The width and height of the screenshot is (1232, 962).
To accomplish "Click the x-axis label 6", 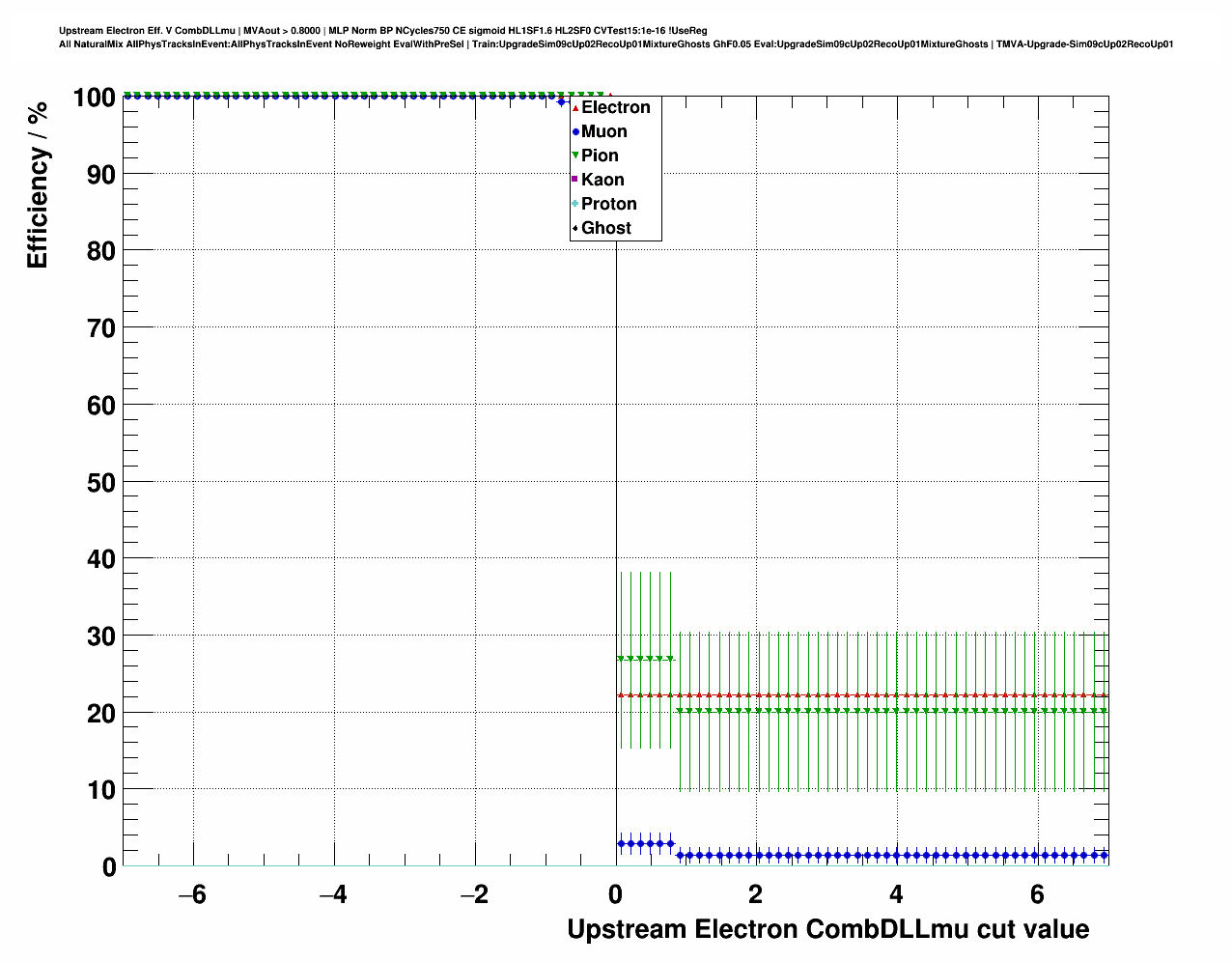I will (x=1037, y=894).
